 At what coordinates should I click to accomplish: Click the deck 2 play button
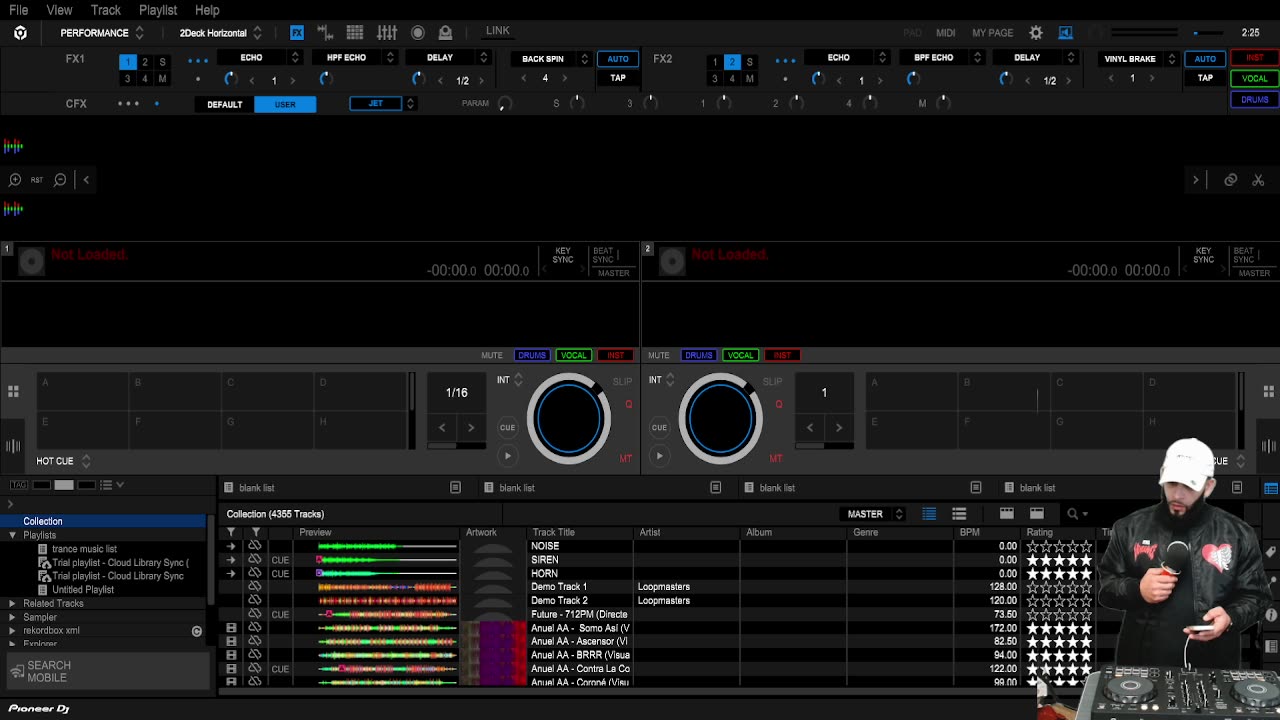pos(659,456)
